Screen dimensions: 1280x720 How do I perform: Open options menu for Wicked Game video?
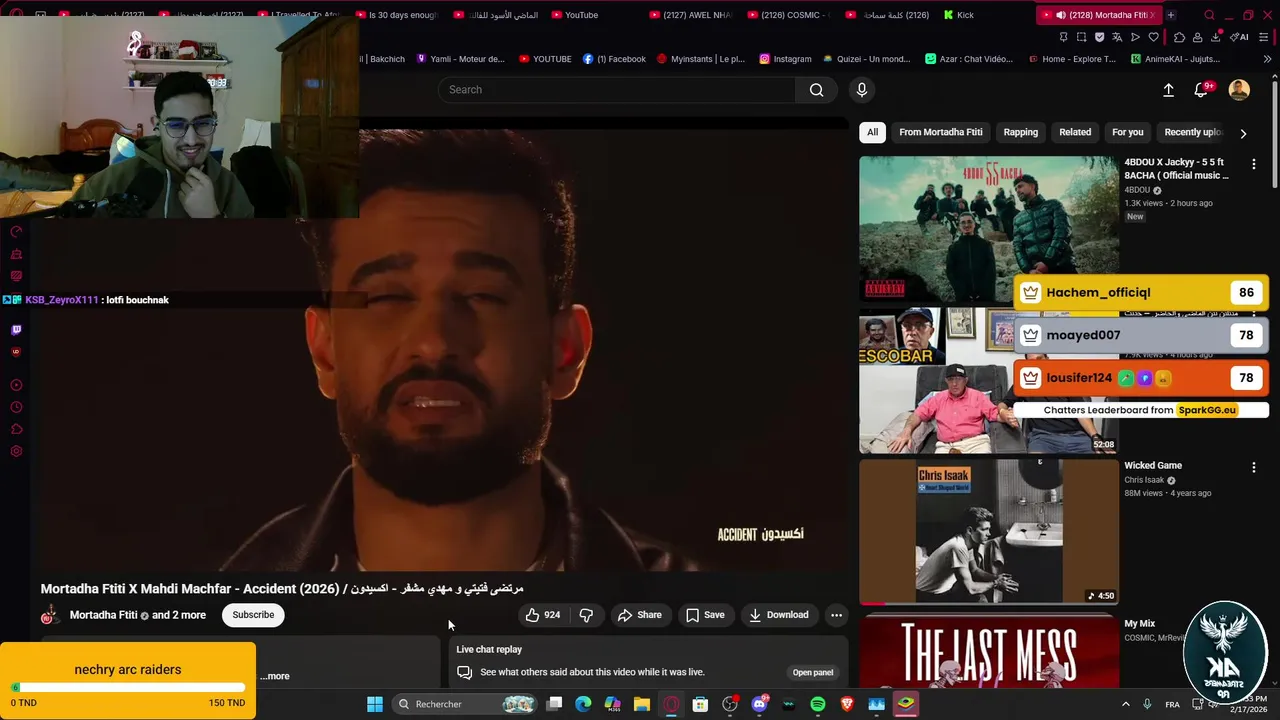[x=1254, y=467]
